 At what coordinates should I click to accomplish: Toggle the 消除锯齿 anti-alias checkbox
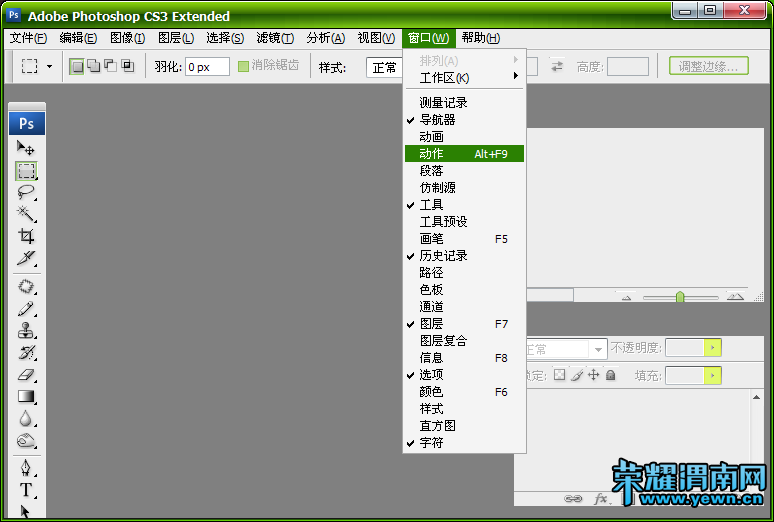(243, 67)
